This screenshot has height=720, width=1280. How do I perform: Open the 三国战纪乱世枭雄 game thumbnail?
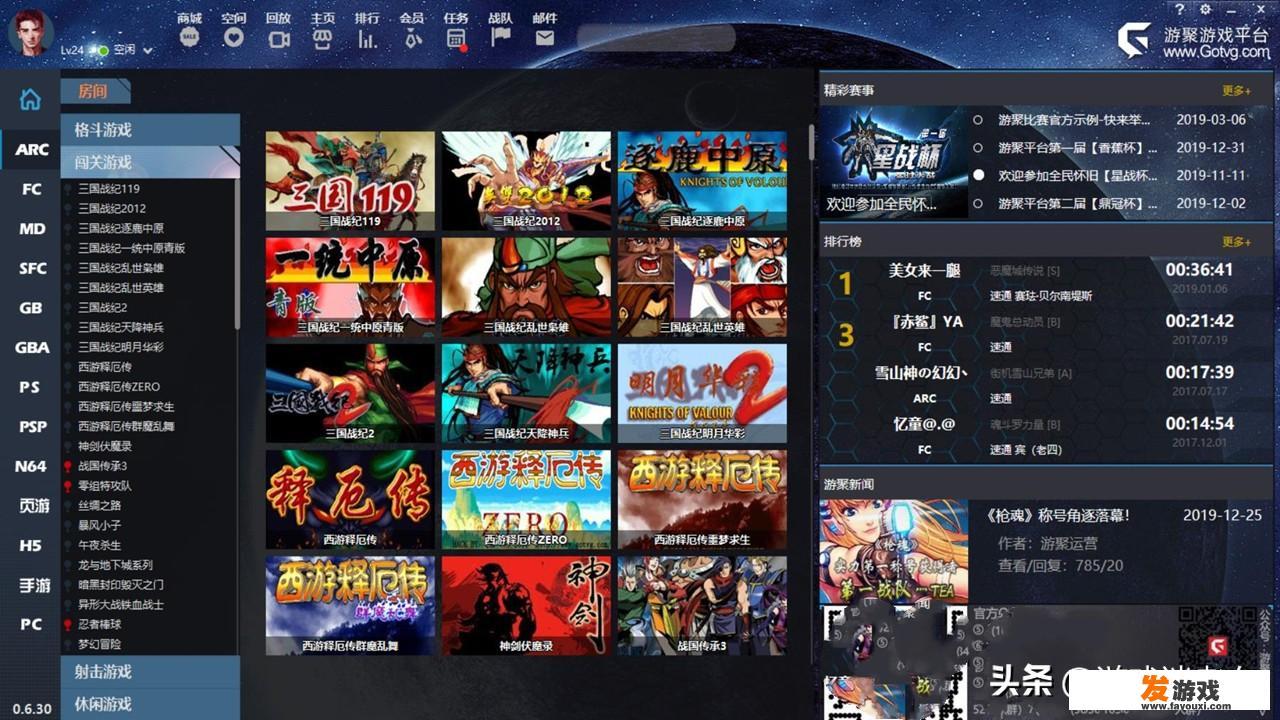[526, 287]
